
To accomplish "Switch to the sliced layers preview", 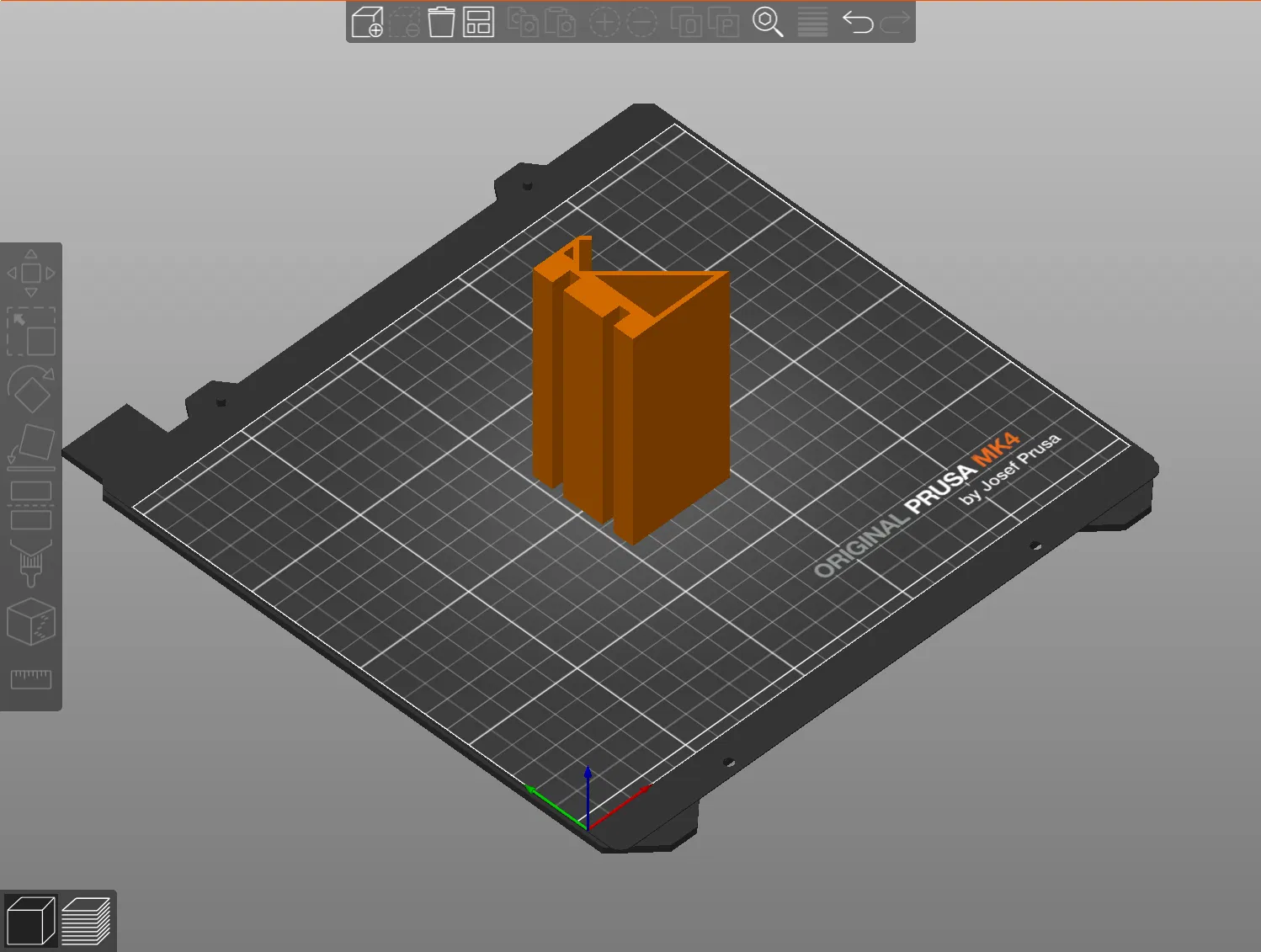I will tap(86, 921).
